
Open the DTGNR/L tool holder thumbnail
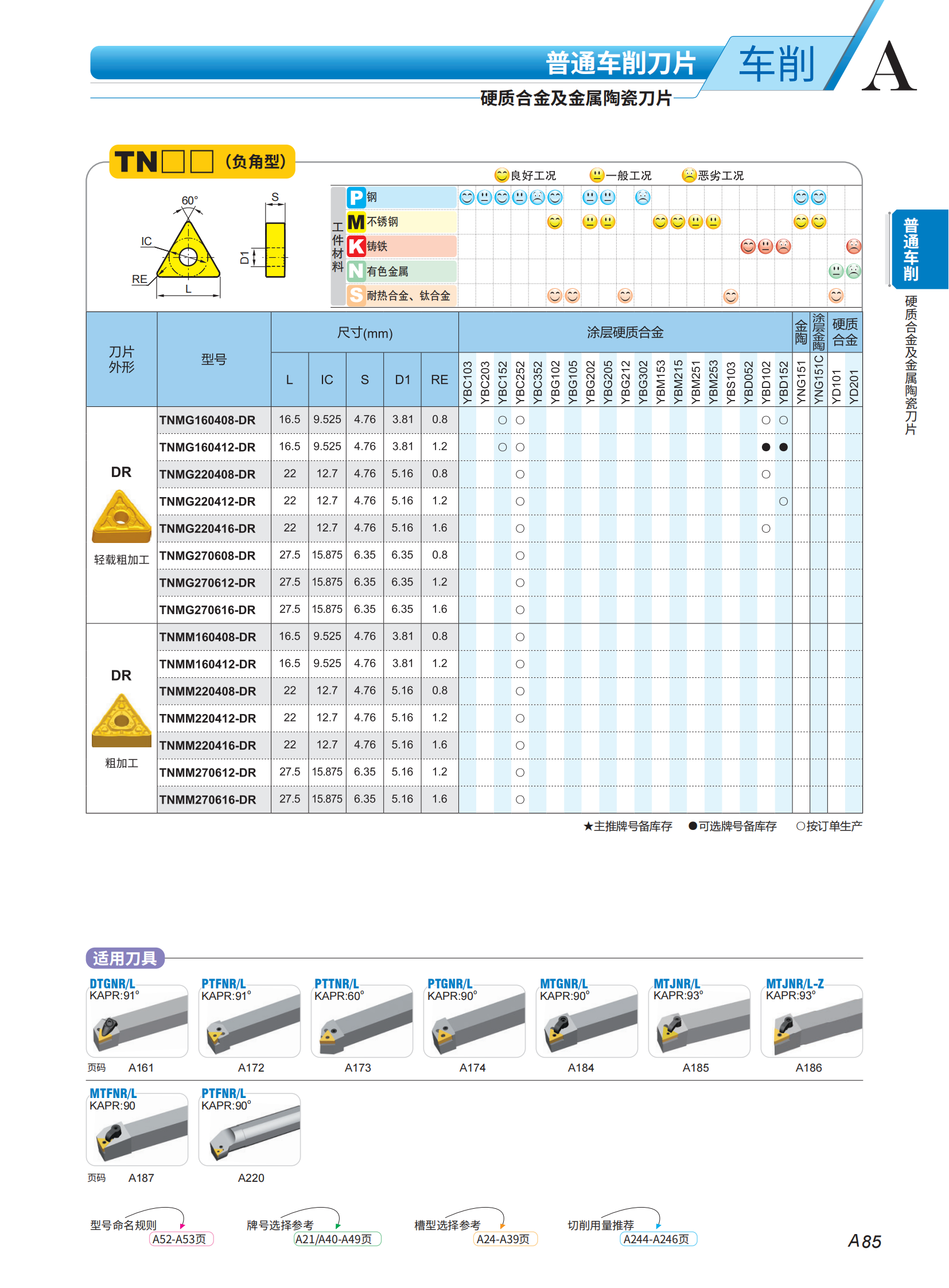pos(137,1021)
